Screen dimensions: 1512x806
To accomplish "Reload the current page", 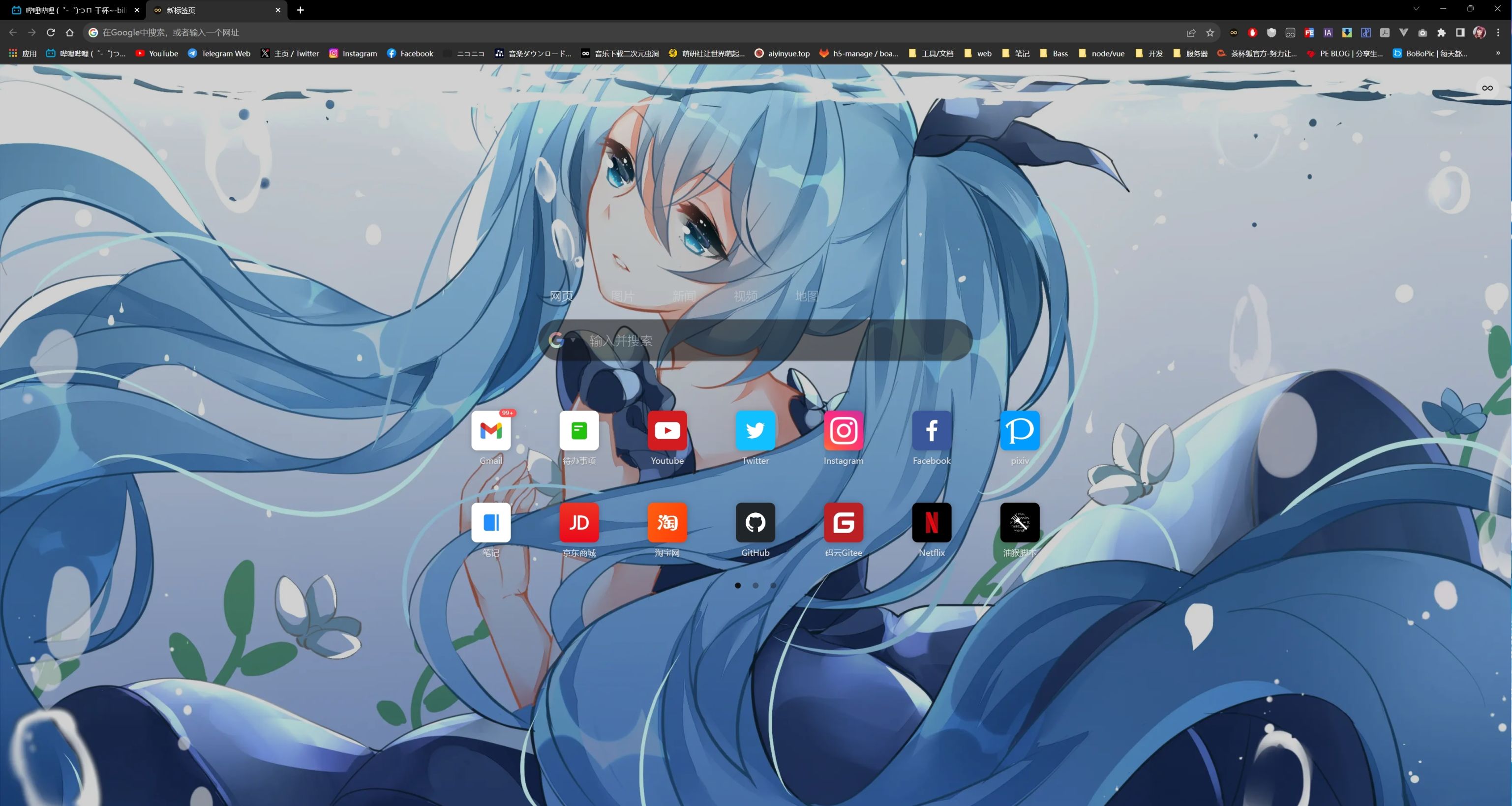I will 51,32.
